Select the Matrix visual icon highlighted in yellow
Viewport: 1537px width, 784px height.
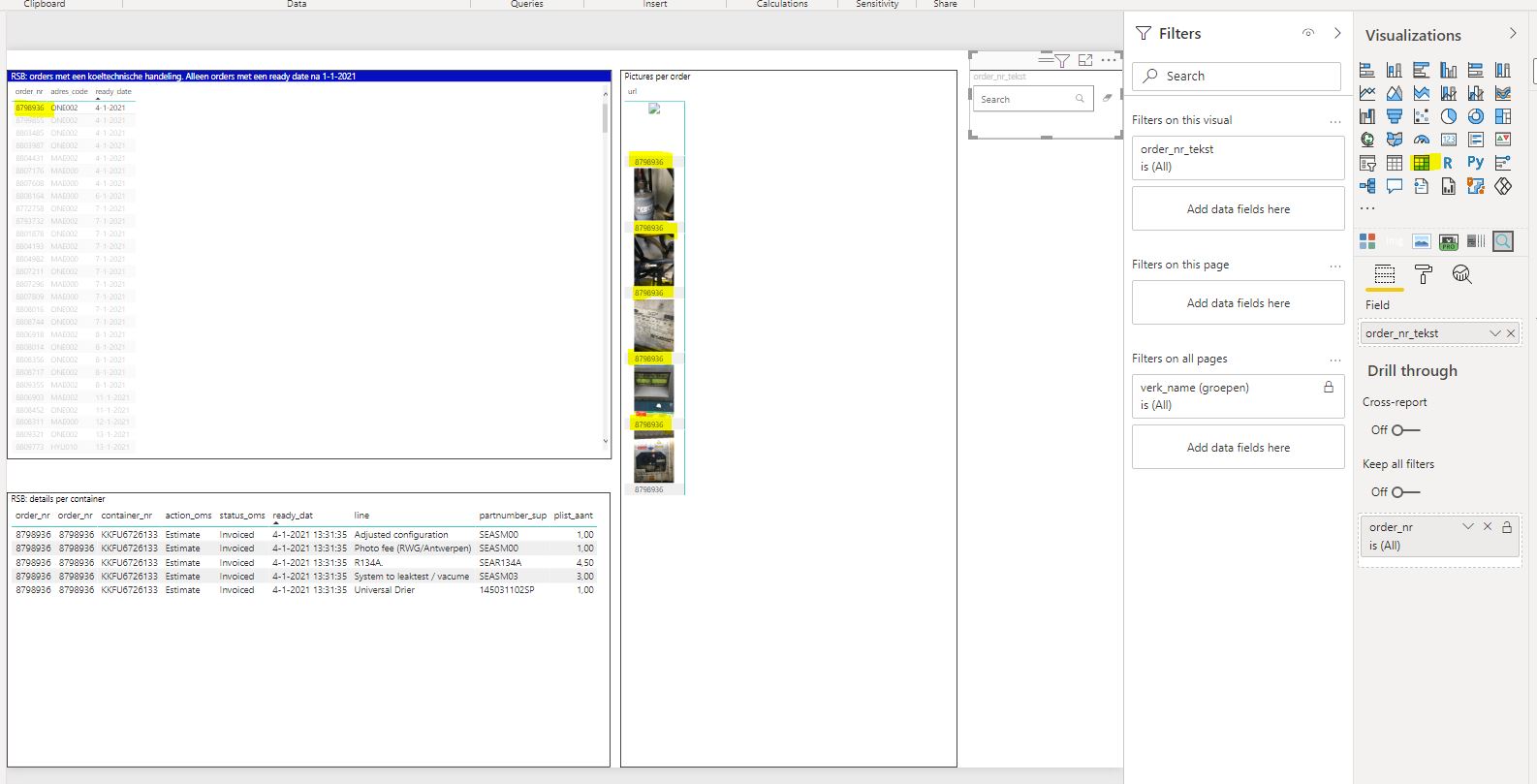pos(1422,163)
